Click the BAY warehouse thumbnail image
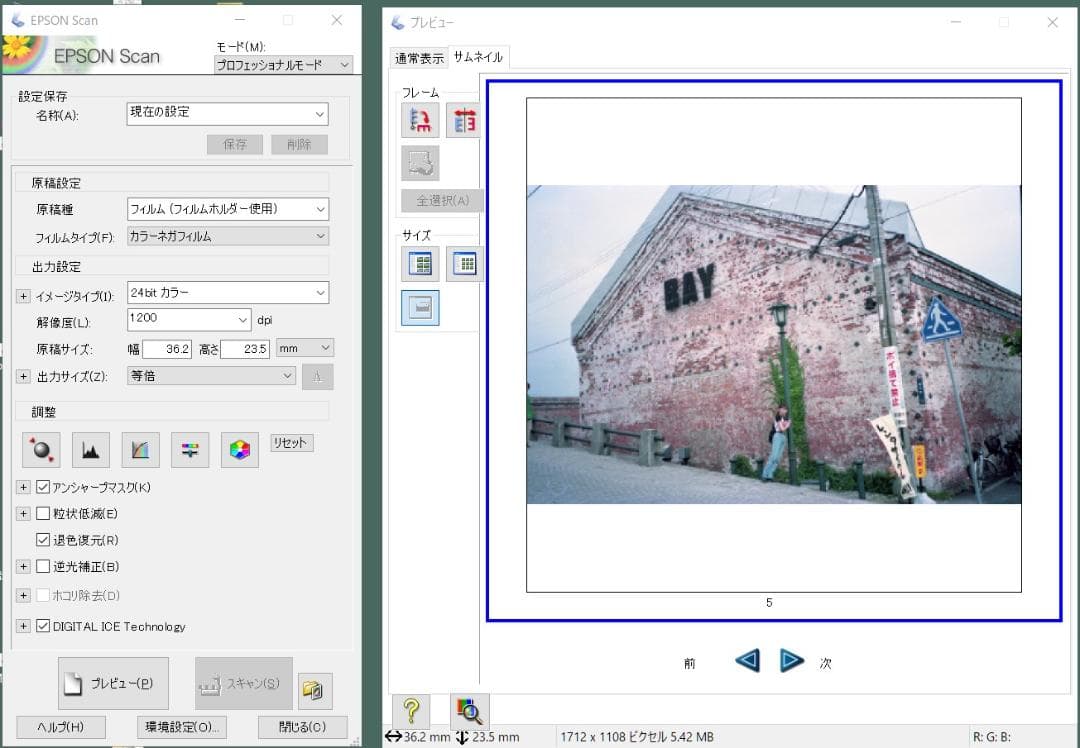Screen dimensions: 1080x748 (773, 344)
